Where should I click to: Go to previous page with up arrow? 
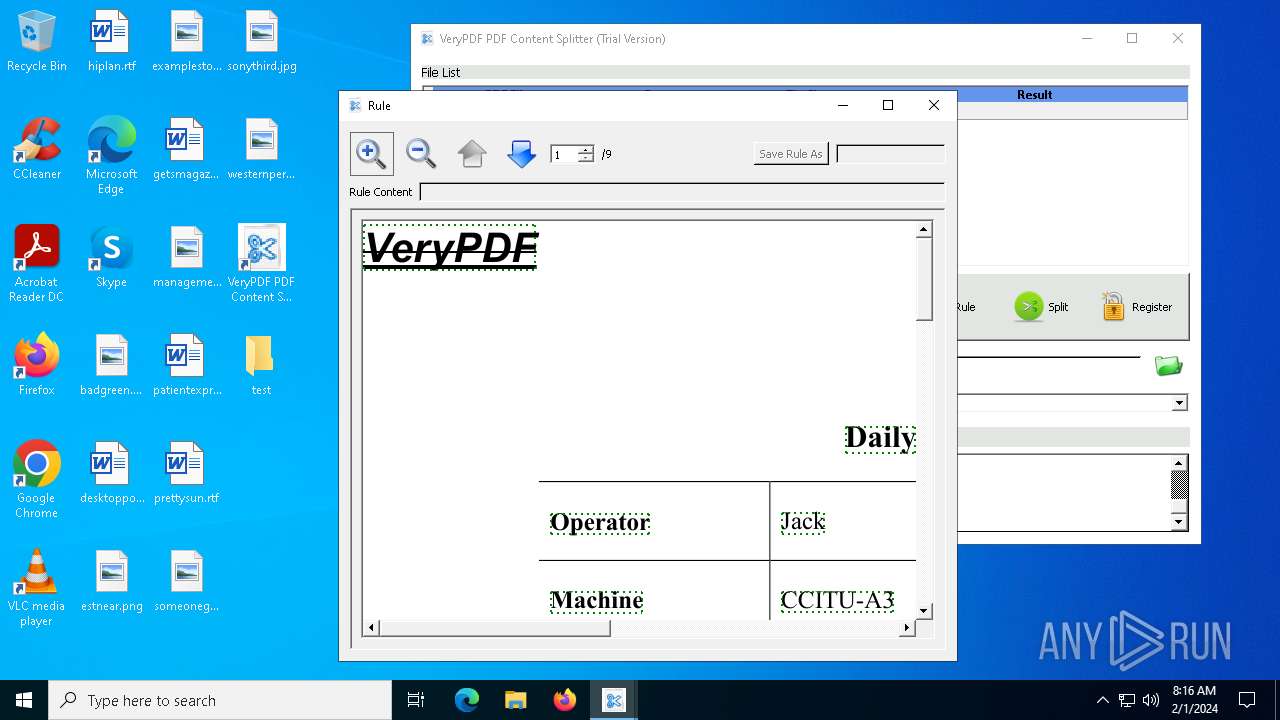472,153
